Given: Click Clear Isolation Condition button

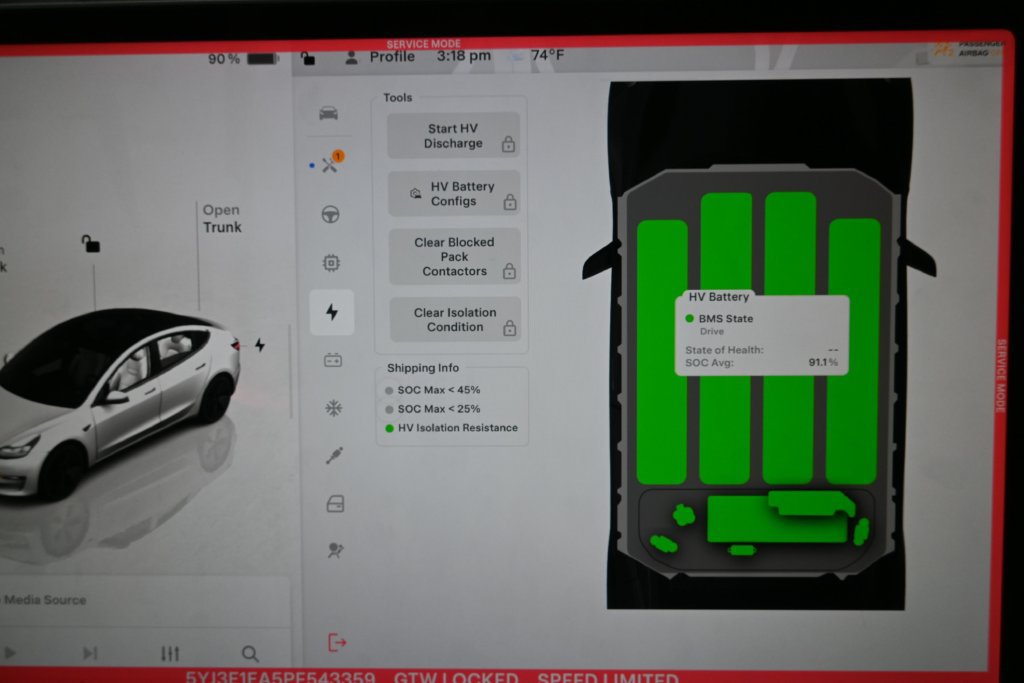Looking at the screenshot, I should pyautogui.click(x=455, y=319).
